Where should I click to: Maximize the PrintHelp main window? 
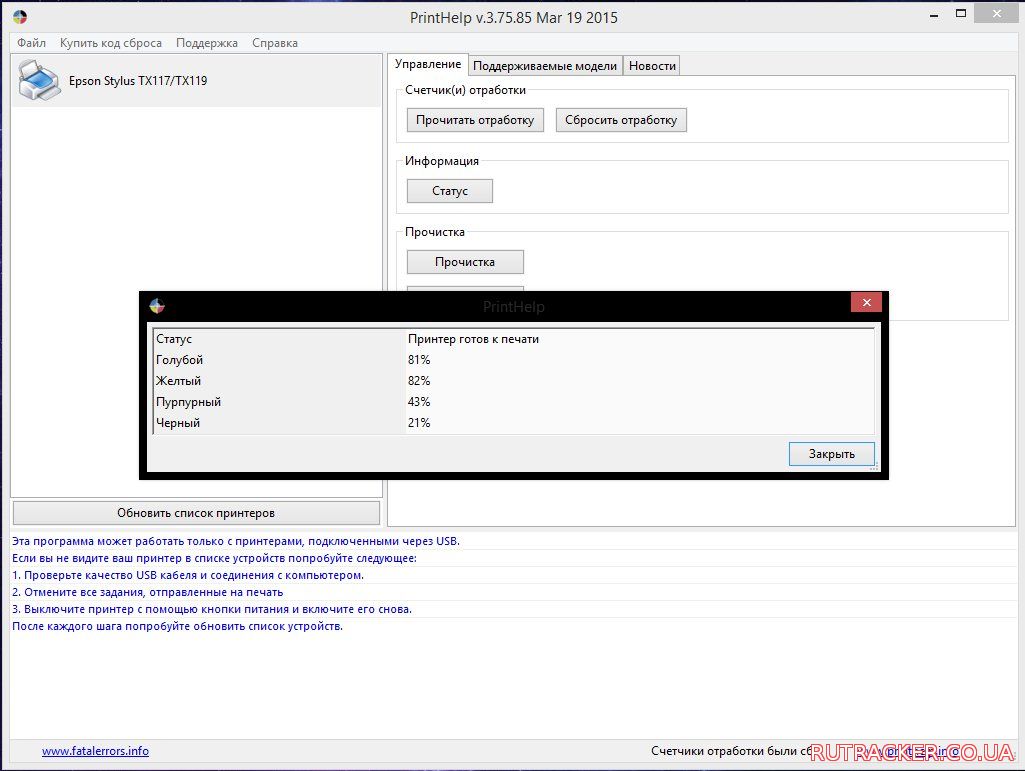(961, 14)
